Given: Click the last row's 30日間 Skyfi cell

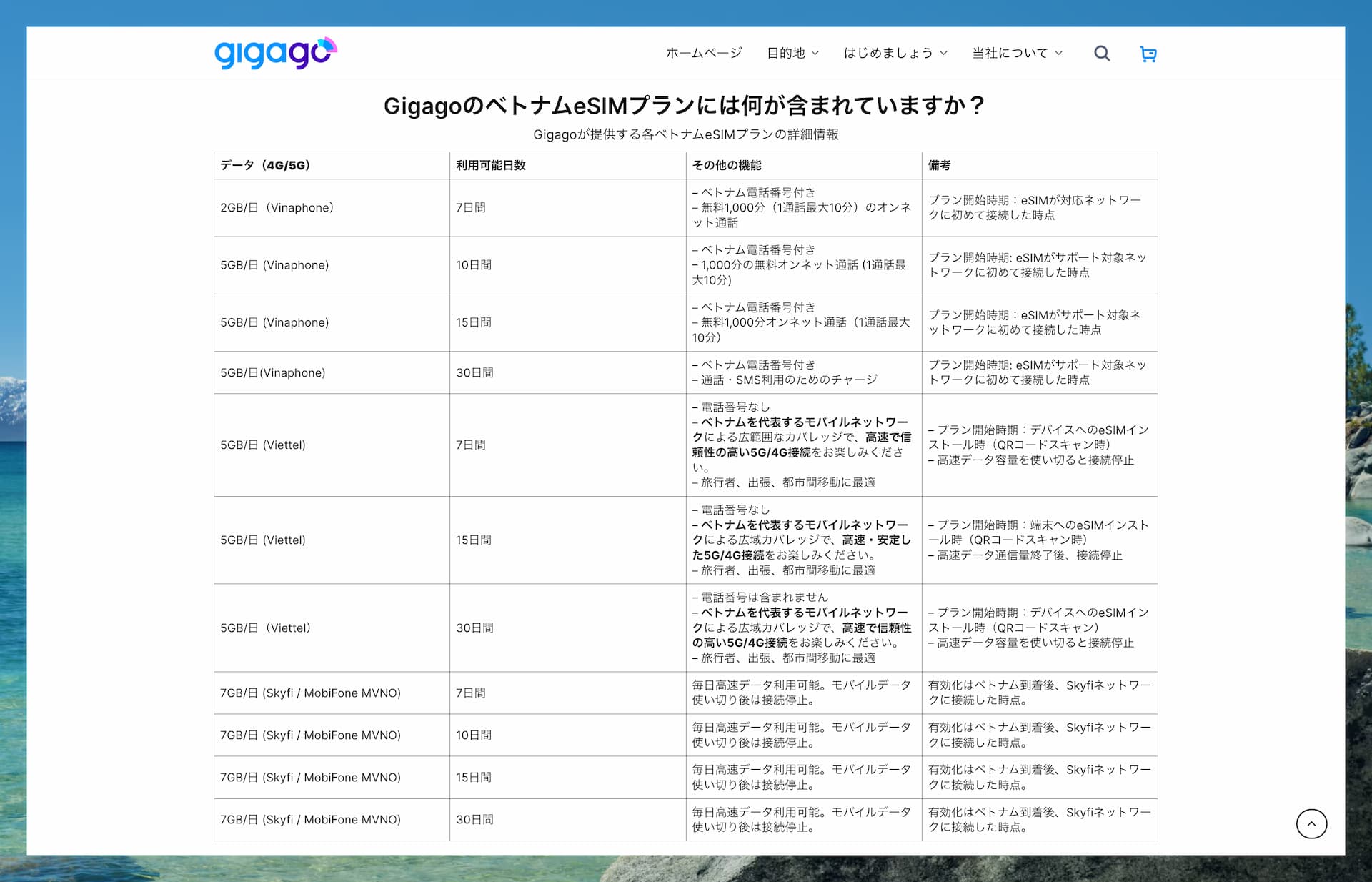Looking at the screenshot, I should (474, 819).
